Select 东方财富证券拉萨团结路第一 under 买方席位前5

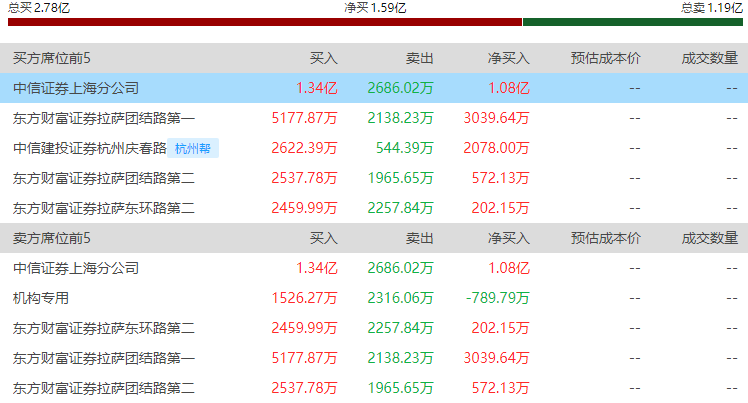click(x=104, y=118)
